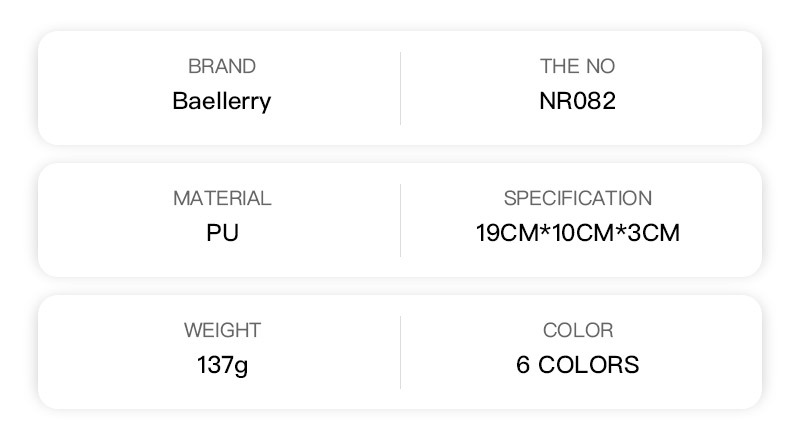The height and width of the screenshot is (440, 800).
Task: Click the bottom weight and color card
Action: coord(400,352)
